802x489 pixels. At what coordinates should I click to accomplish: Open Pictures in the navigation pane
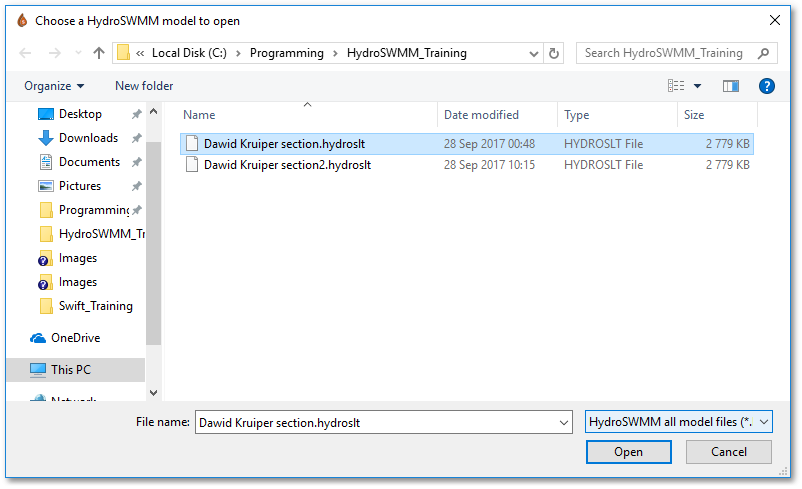pyautogui.click(x=80, y=186)
